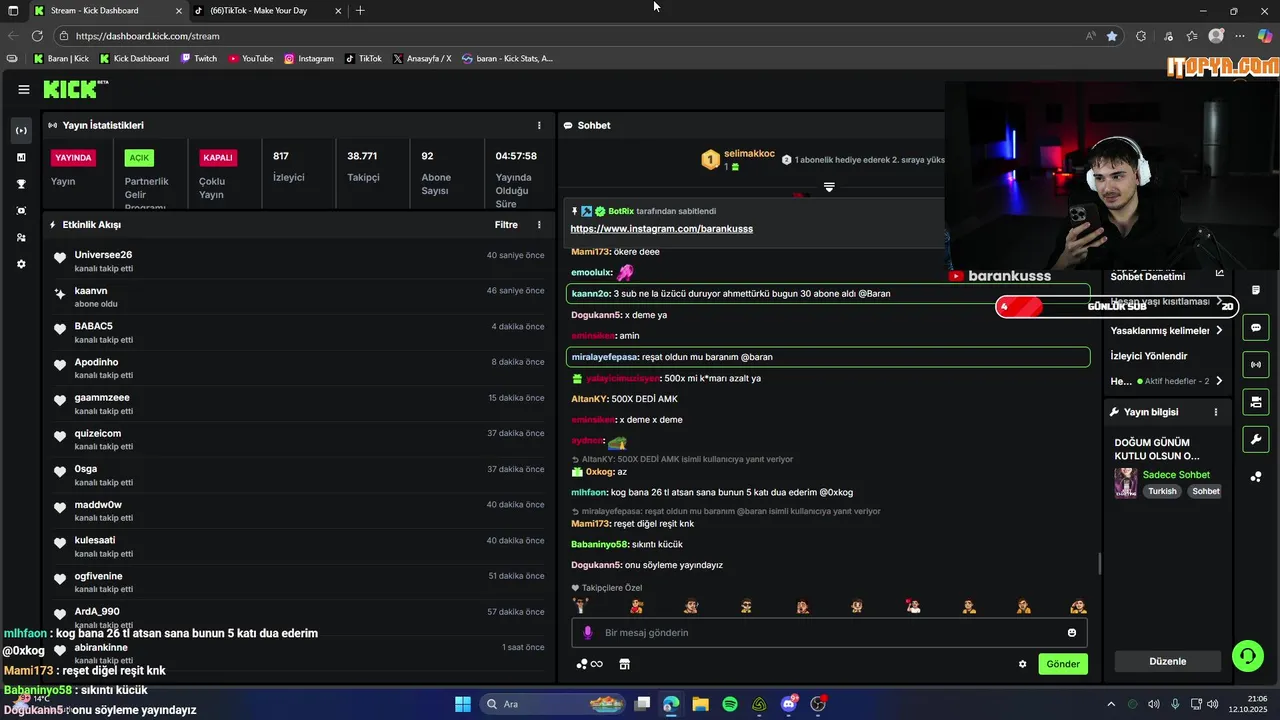Open the green headset support button
This screenshot has height=720, width=1280.
(1247, 656)
